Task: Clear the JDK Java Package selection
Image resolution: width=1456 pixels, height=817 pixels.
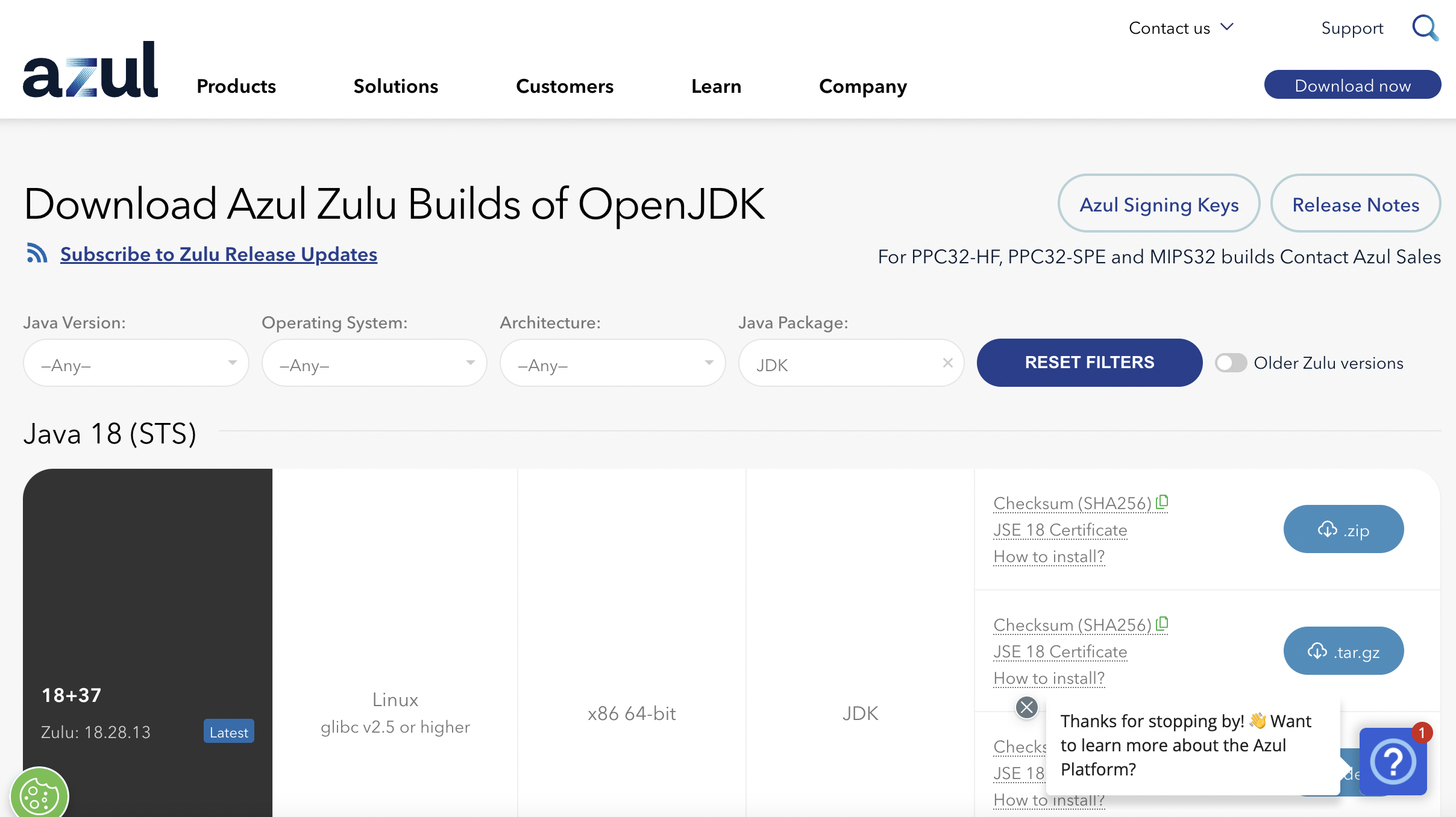Action: tap(947, 363)
